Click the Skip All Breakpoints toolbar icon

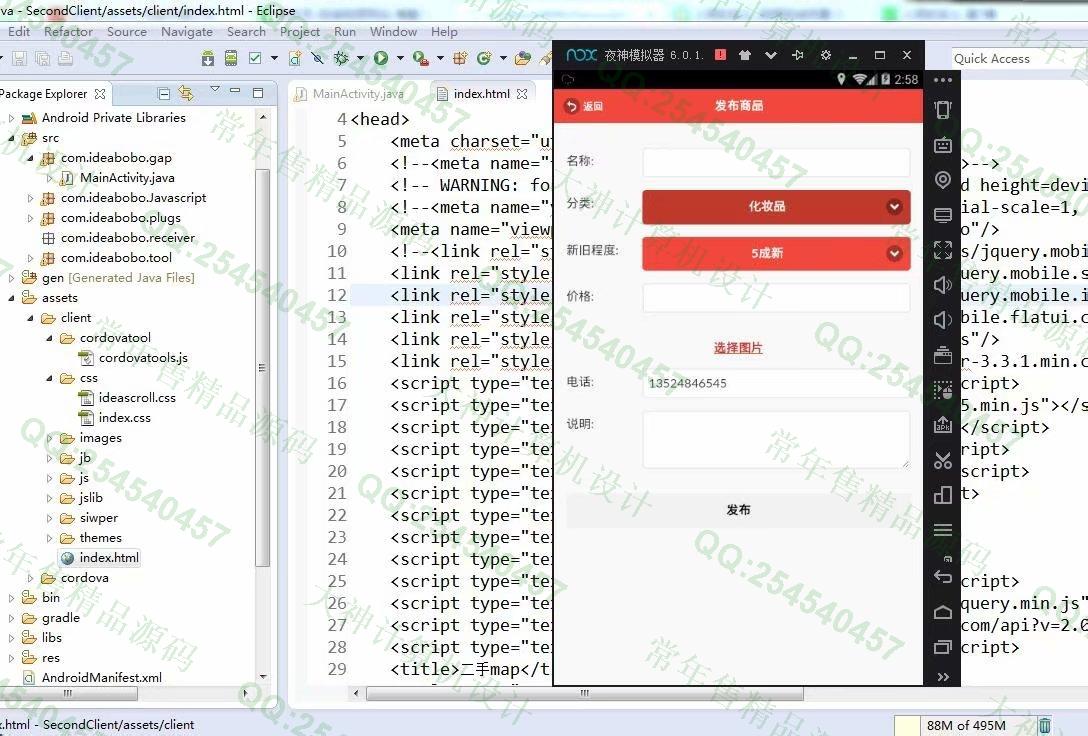coord(318,58)
